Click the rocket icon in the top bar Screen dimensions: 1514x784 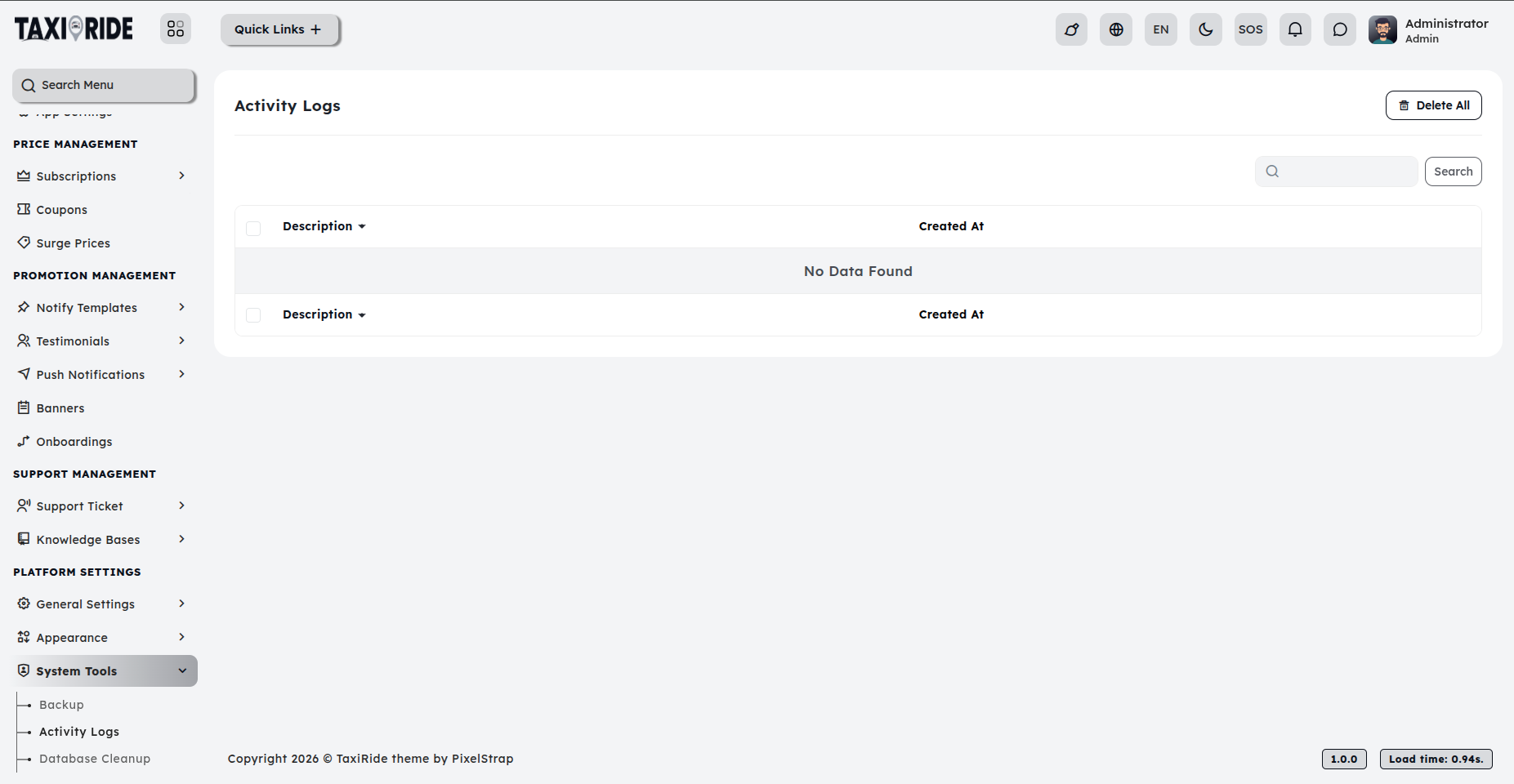tap(1071, 29)
